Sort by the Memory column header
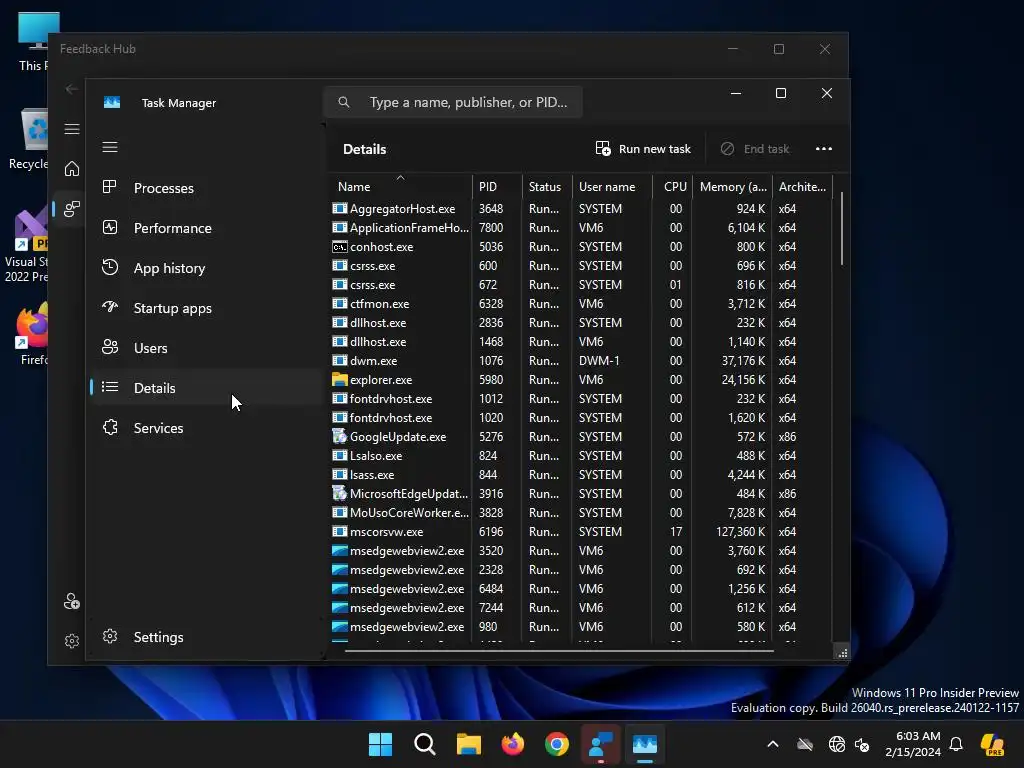The width and height of the screenshot is (1024, 768). click(733, 187)
